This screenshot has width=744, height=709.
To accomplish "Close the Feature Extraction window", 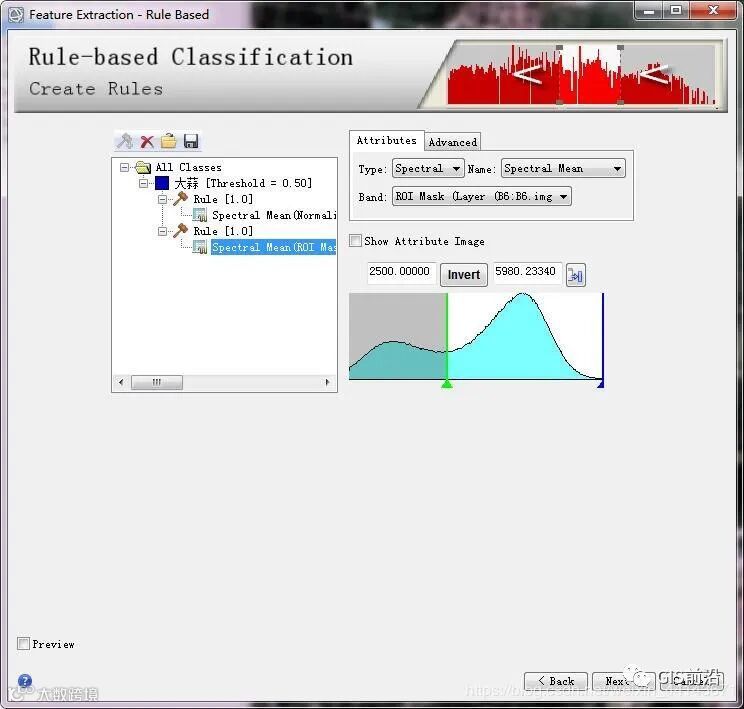I will click(713, 10).
